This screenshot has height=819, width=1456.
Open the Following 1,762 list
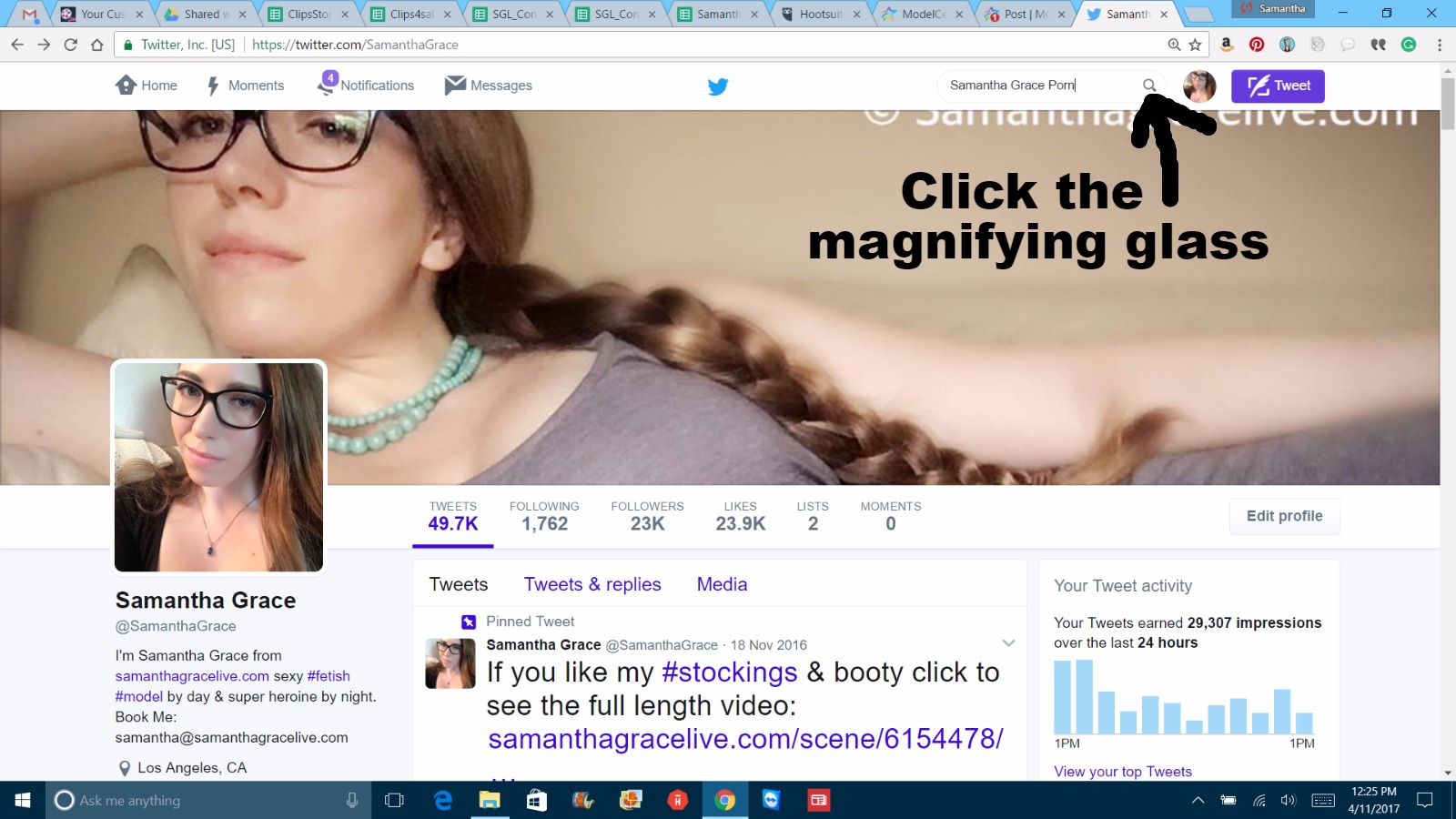(x=544, y=517)
